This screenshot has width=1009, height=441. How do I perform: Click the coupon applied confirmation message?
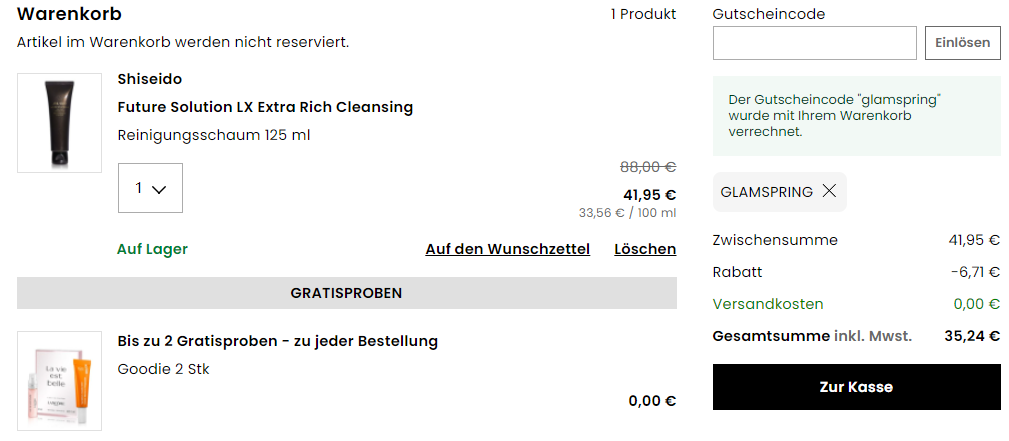pos(856,116)
